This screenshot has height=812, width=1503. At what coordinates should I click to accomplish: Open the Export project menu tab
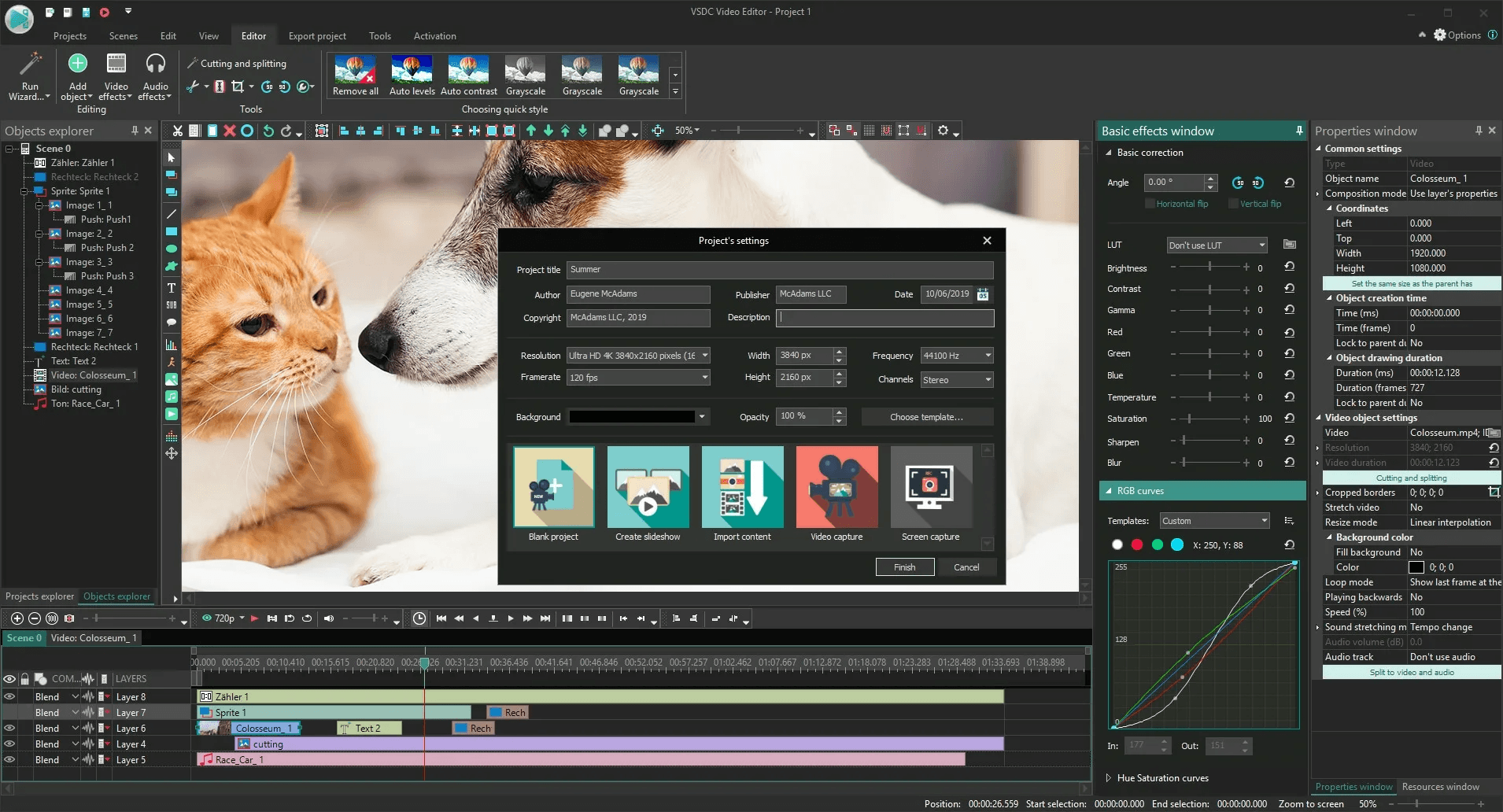pos(317,36)
